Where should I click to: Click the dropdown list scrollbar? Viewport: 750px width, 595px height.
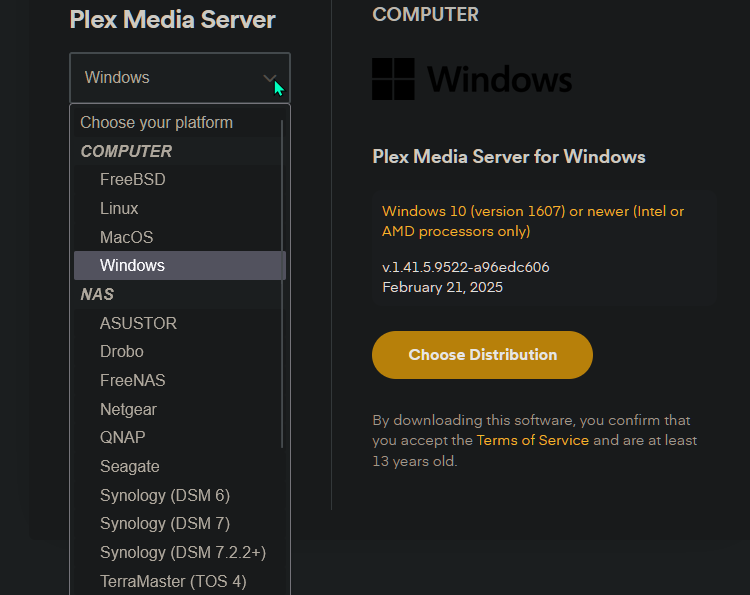pyautogui.click(x=282, y=284)
